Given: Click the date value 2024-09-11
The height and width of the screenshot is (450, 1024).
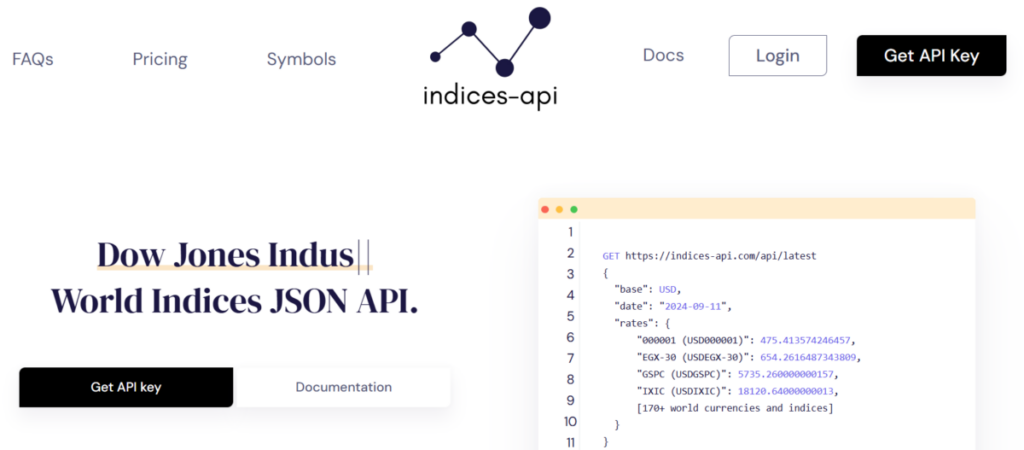Looking at the screenshot, I should [x=695, y=306].
